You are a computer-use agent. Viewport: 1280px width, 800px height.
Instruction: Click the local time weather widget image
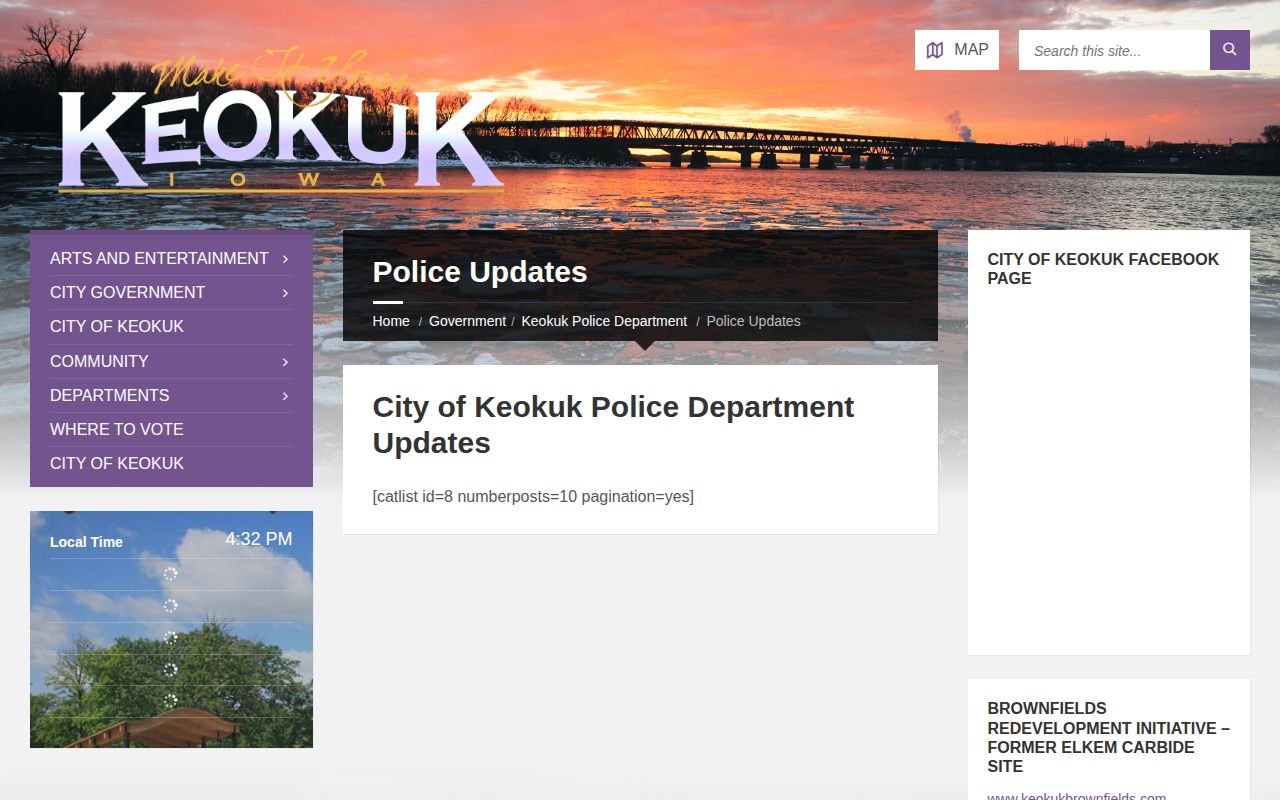(171, 629)
